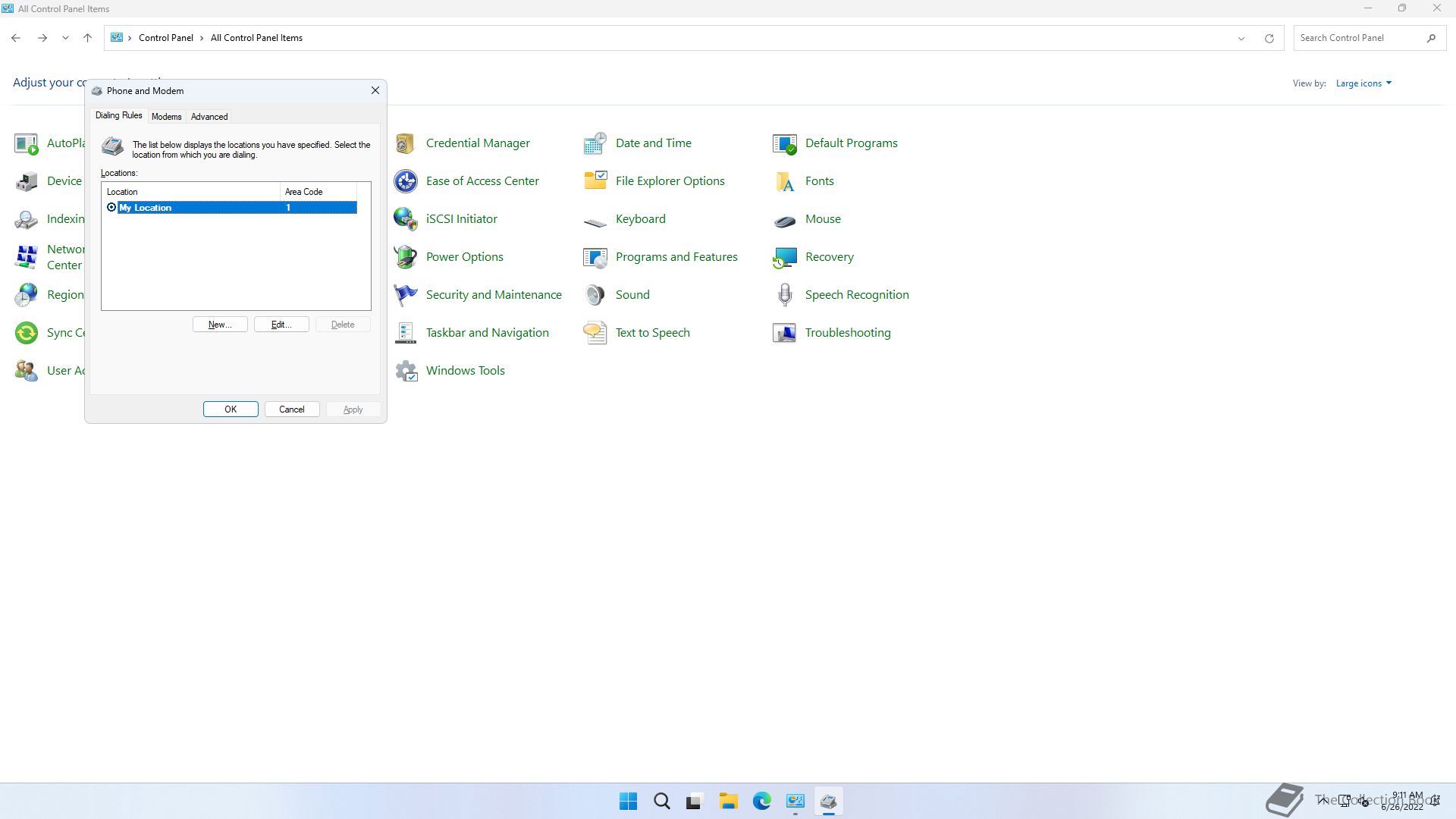Open File Explorer from taskbar
This screenshot has width=1456, height=819.
[x=729, y=802]
